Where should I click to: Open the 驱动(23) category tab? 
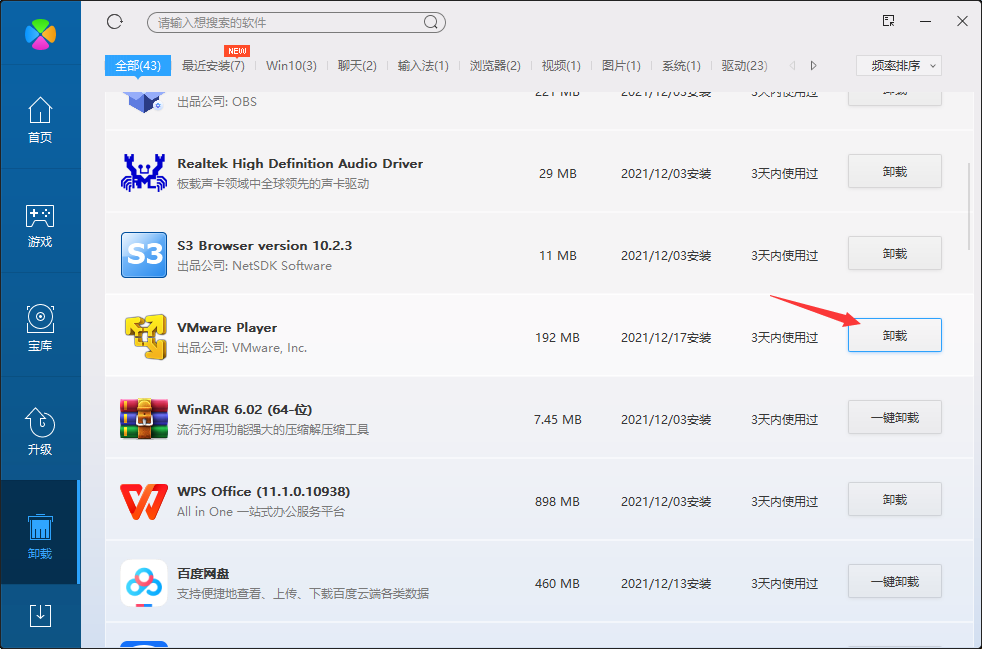(x=745, y=65)
